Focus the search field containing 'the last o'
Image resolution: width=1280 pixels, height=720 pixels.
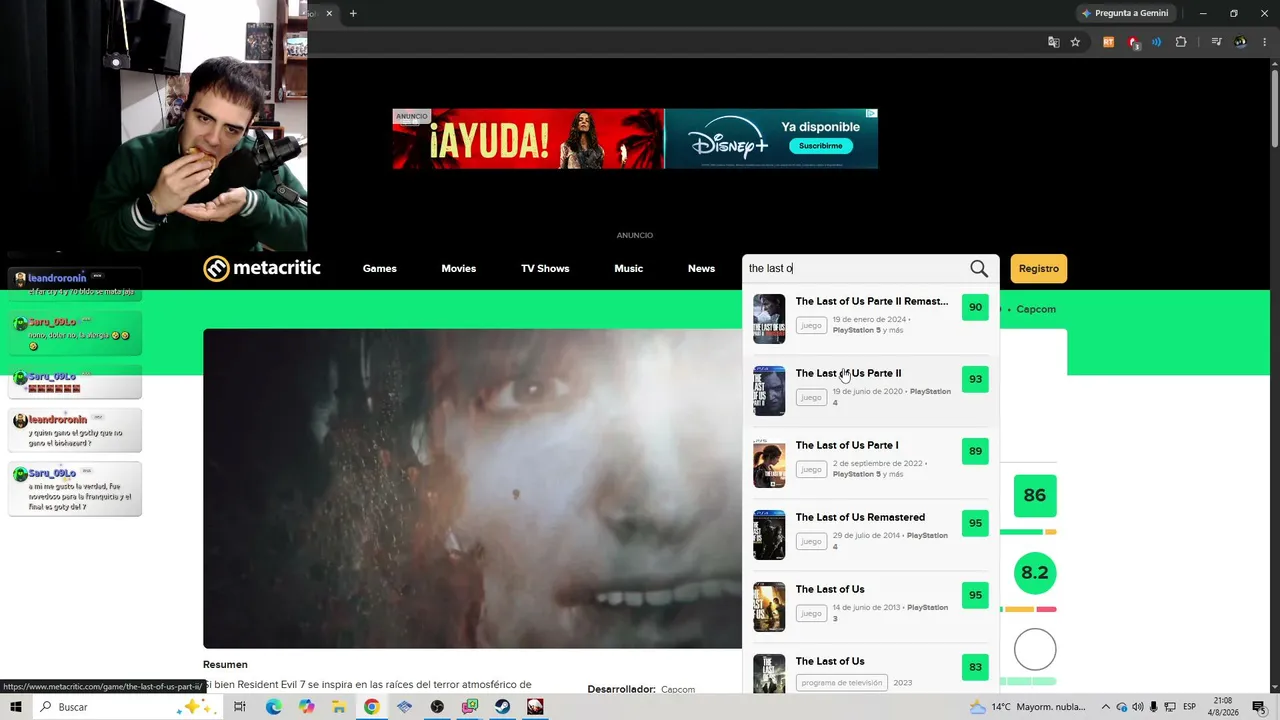click(x=856, y=268)
